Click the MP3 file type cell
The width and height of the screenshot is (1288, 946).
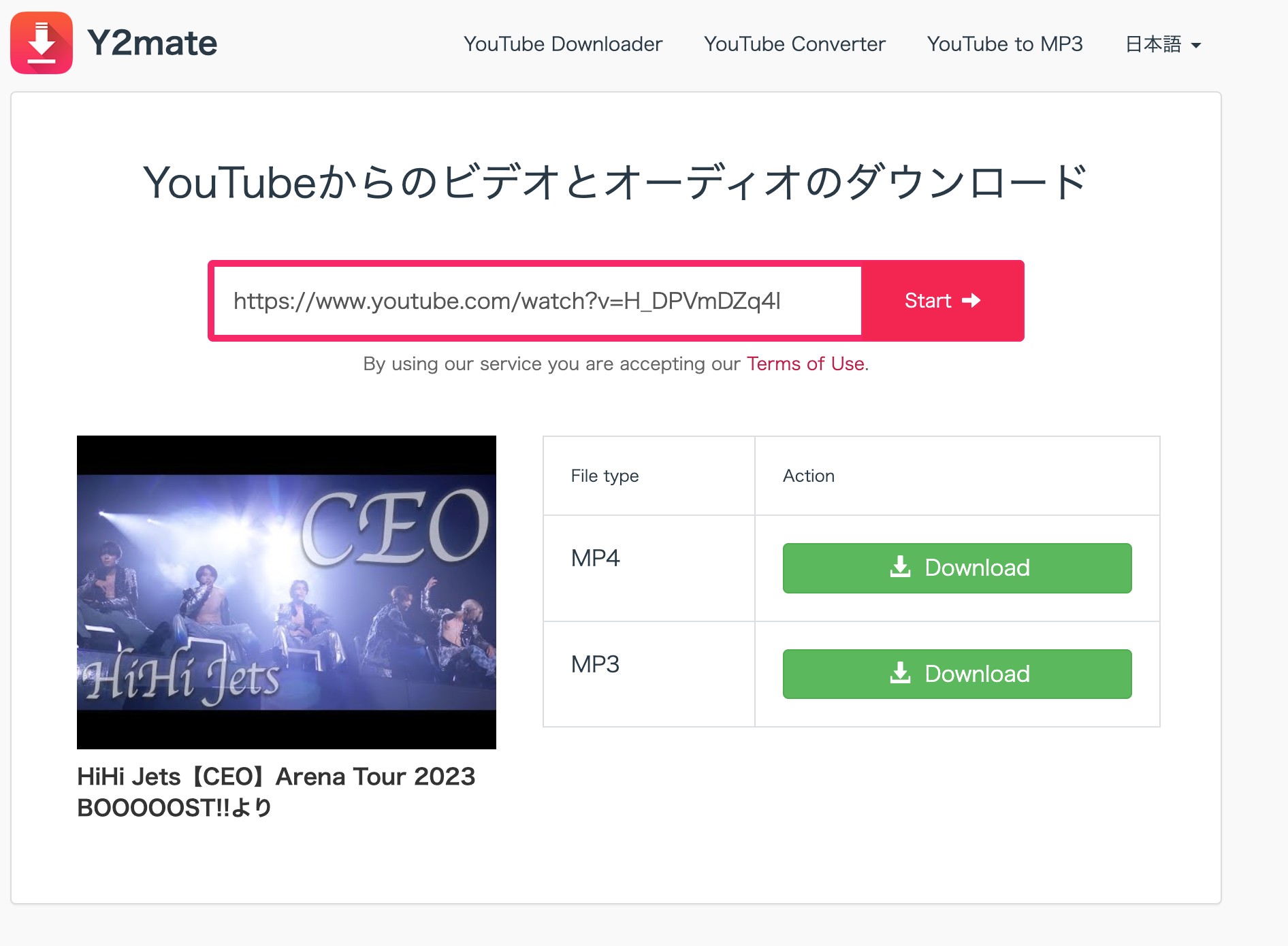[x=649, y=674]
